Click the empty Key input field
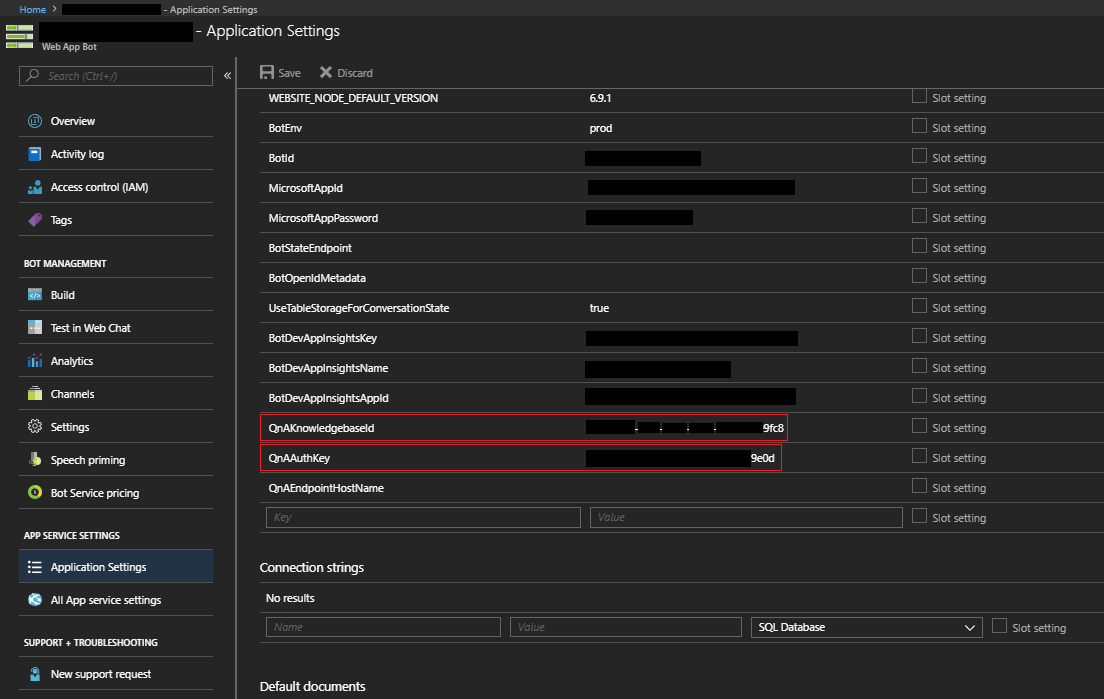 pyautogui.click(x=421, y=517)
